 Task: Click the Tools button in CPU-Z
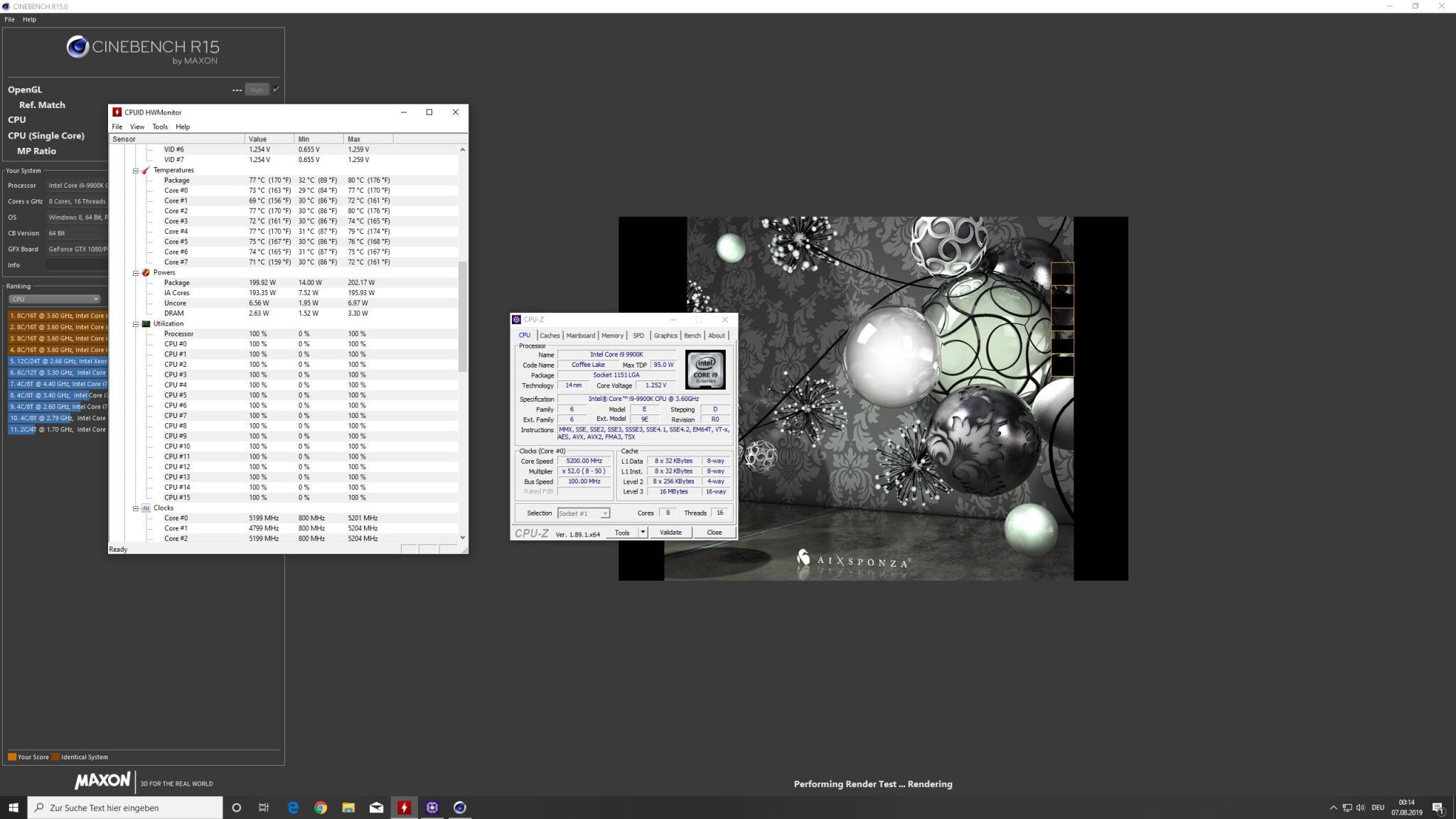[x=622, y=532]
